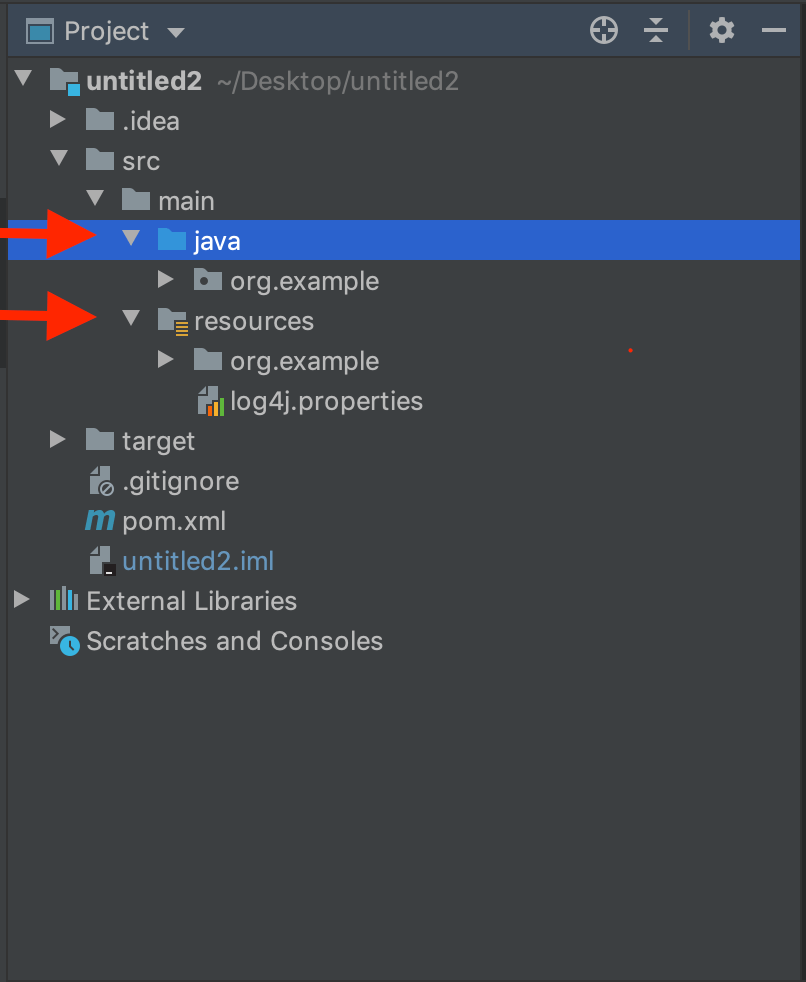Collapse the resources folder
Viewport: 806px width, 982px height.
(x=130, y=320)
